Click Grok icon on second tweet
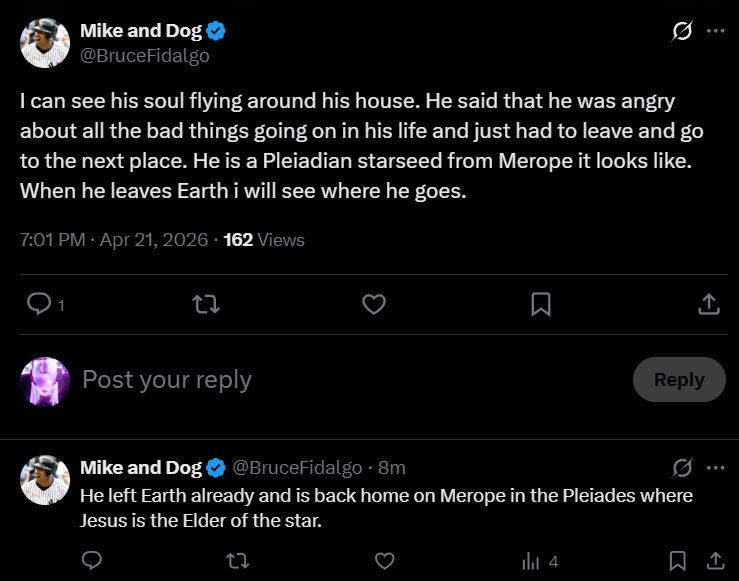The image size is (739, 581). click(x=683, y=467)
